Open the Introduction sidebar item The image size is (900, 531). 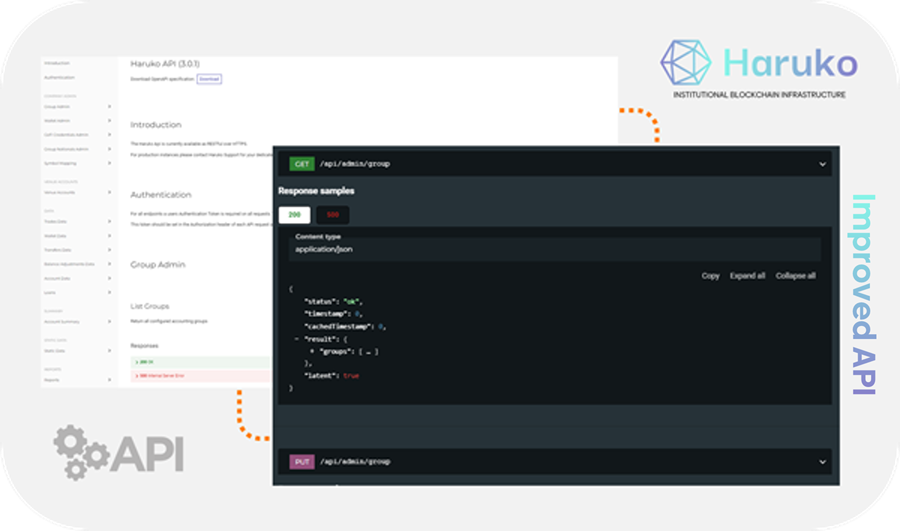tap(57, 63)
